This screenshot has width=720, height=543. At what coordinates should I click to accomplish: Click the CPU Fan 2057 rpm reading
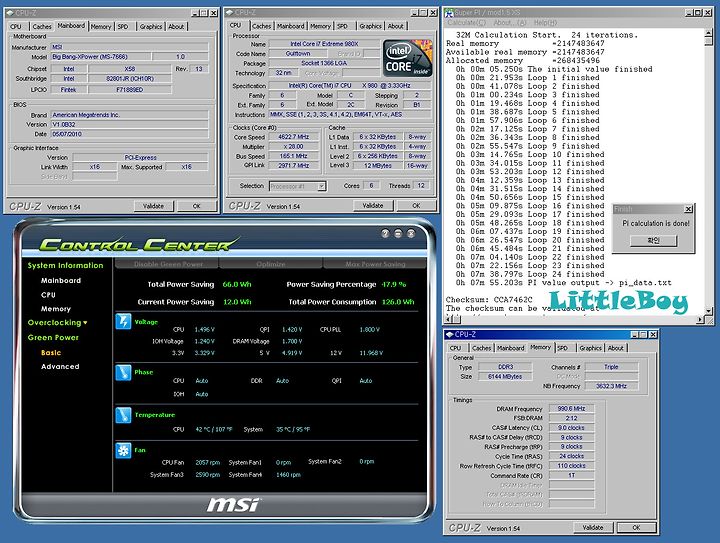tap(208, 463)
